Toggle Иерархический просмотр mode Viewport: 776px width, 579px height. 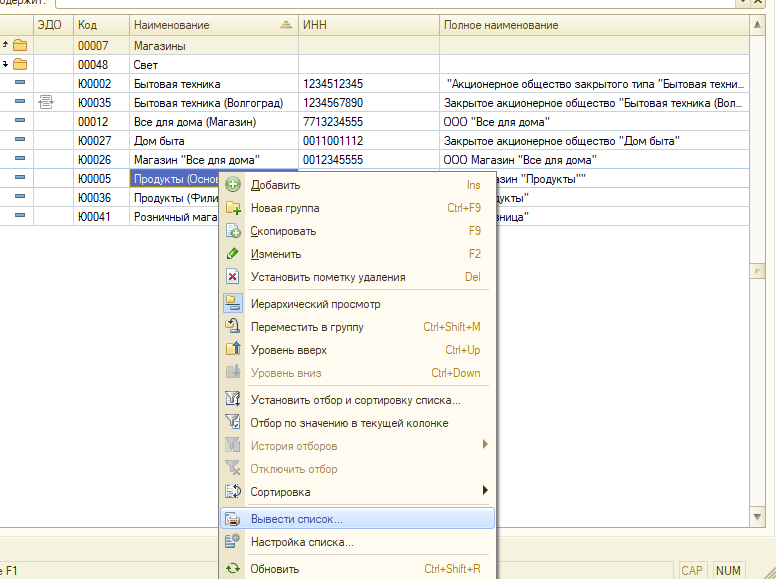coord(357,304)
